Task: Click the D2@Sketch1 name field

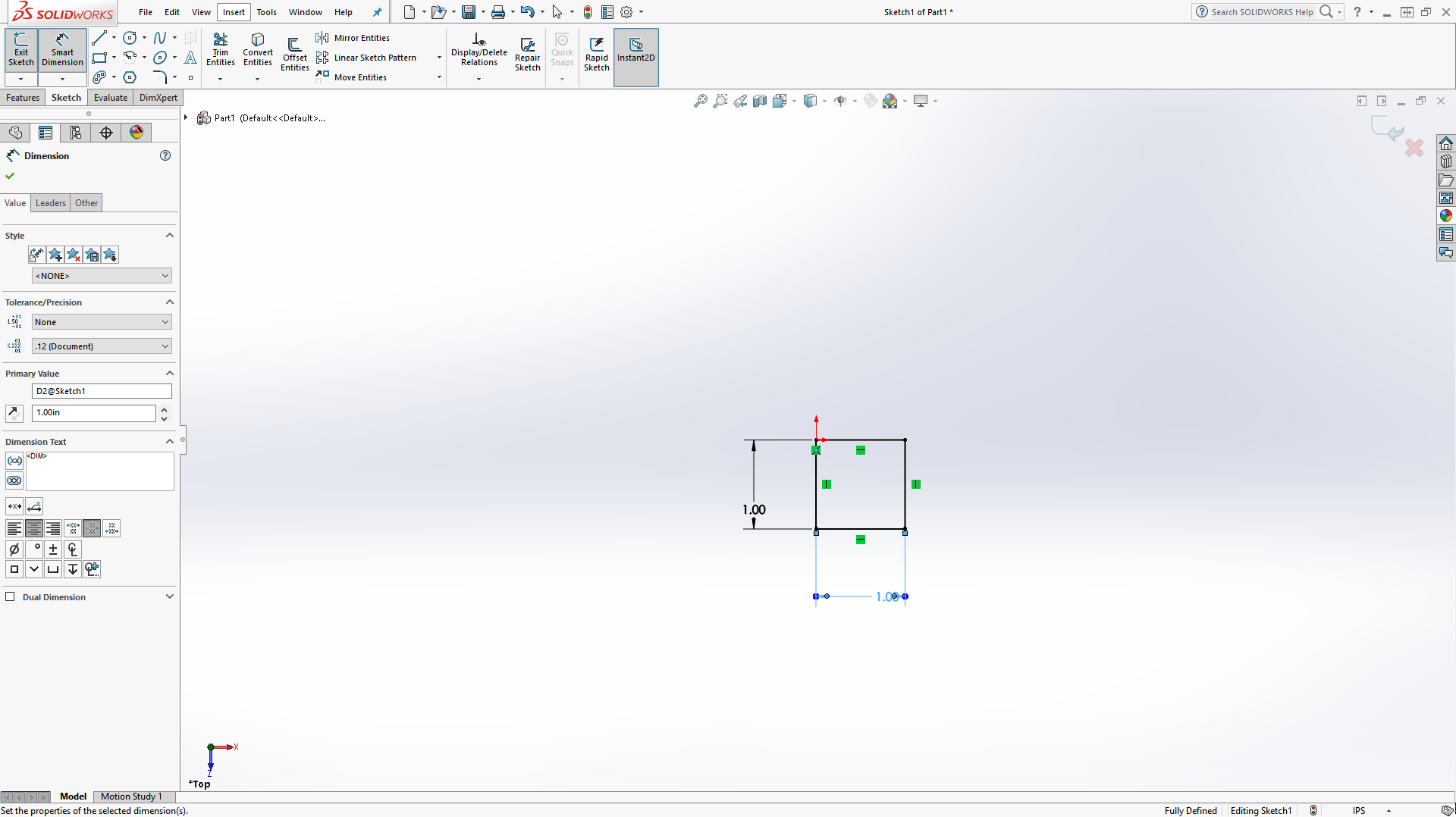Action: point(102,391)
